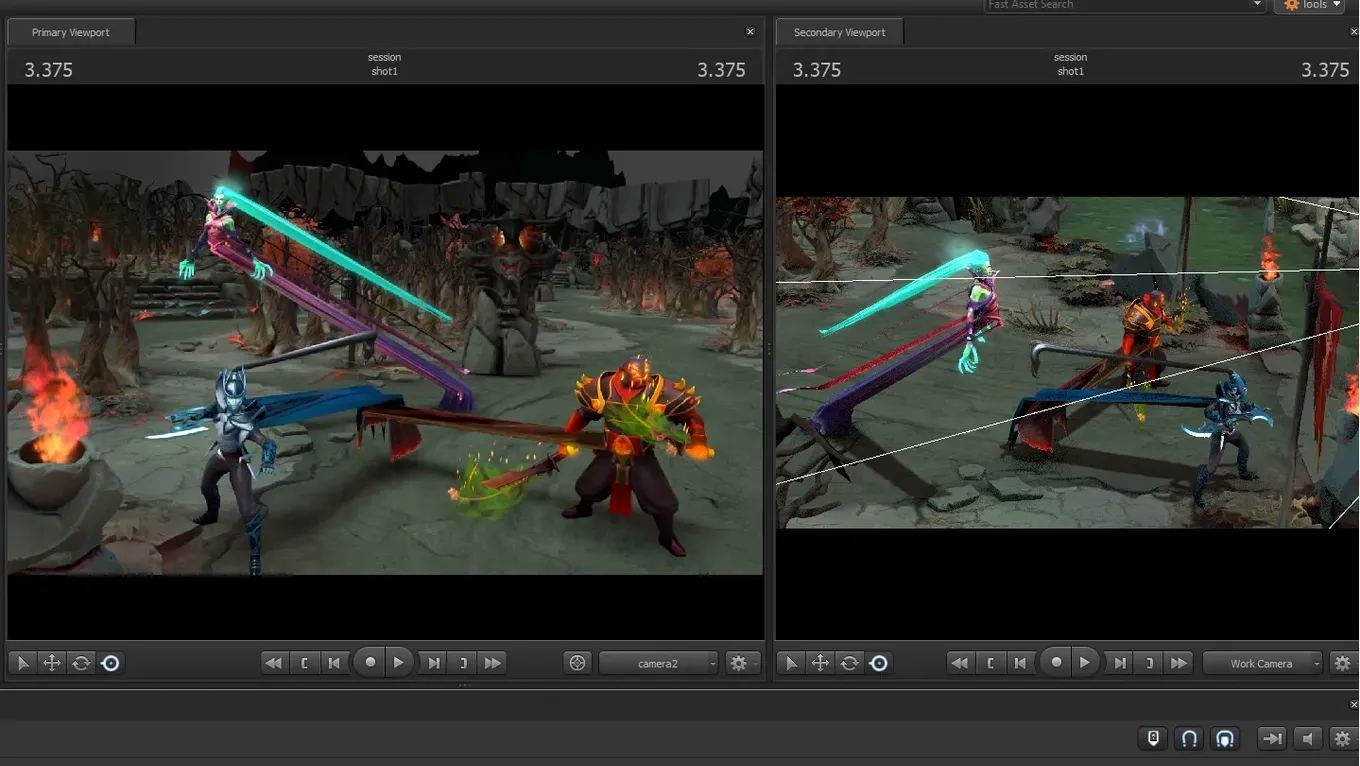Switch to the Secondary Viewport tab
Viewport: 1360px width, 766px height.
tap(839, 32)
